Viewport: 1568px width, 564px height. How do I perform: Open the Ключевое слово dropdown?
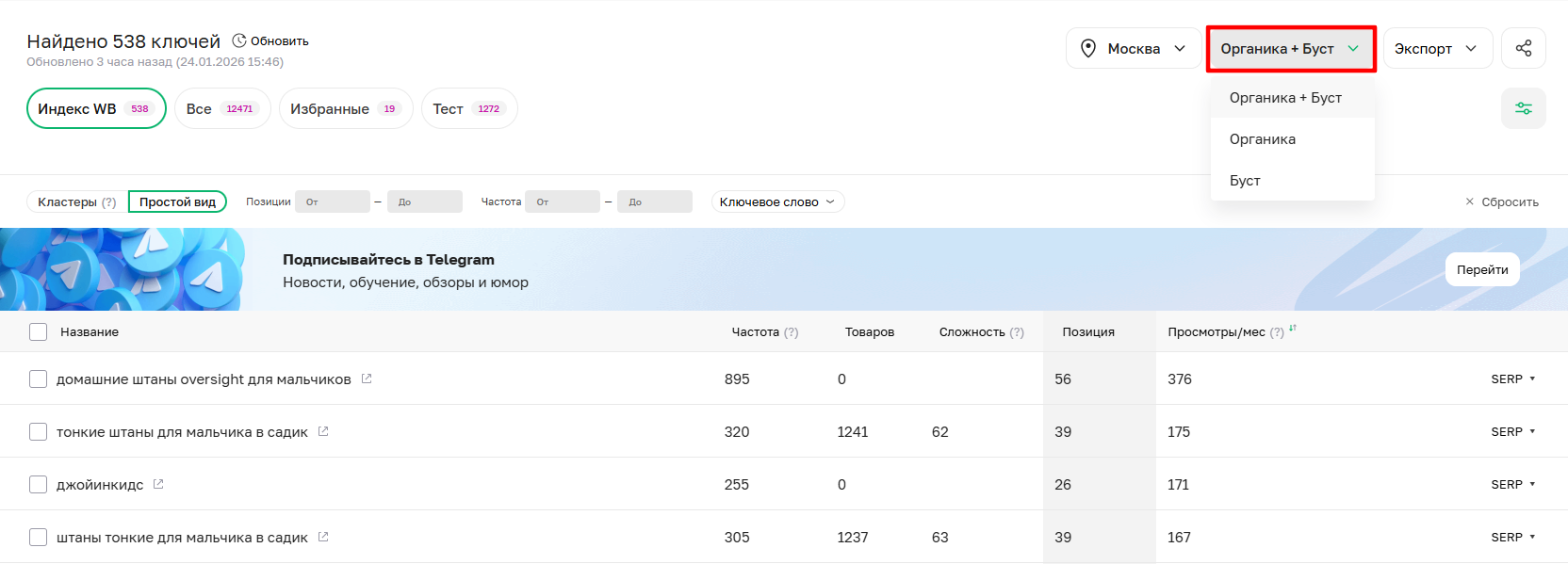pyautogui.click(x=777, y=201)
